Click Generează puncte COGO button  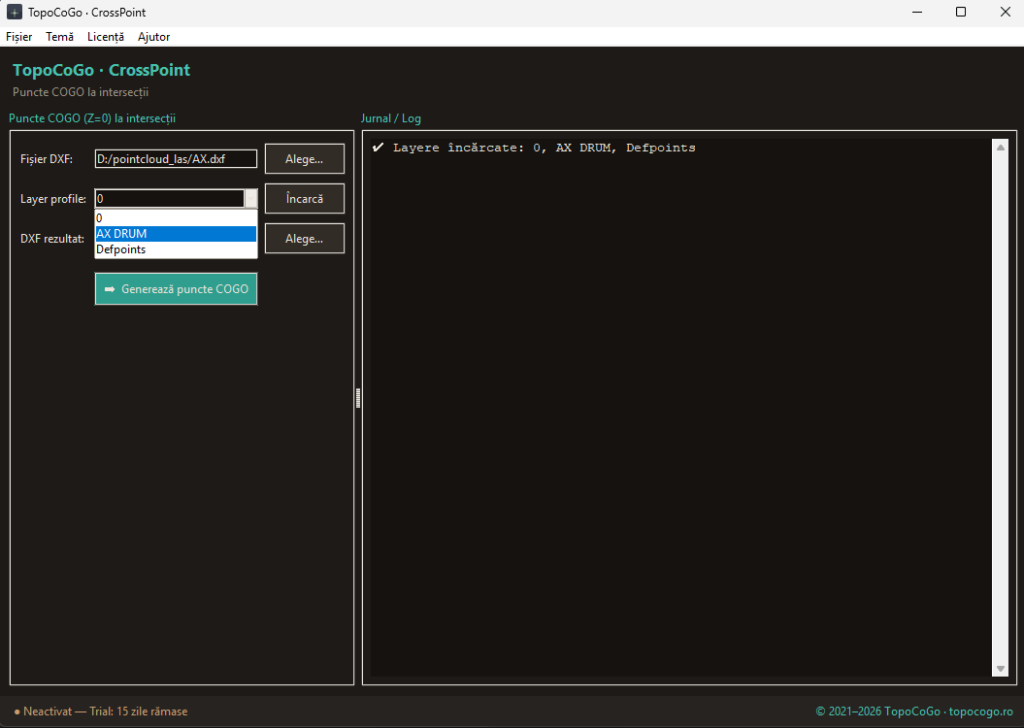(176, 289)
